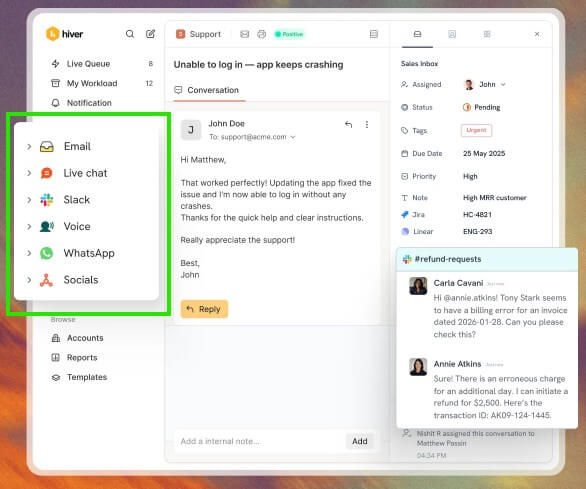
Task: Switch to the grid tab in right panel
Action: tap(487, 34)
